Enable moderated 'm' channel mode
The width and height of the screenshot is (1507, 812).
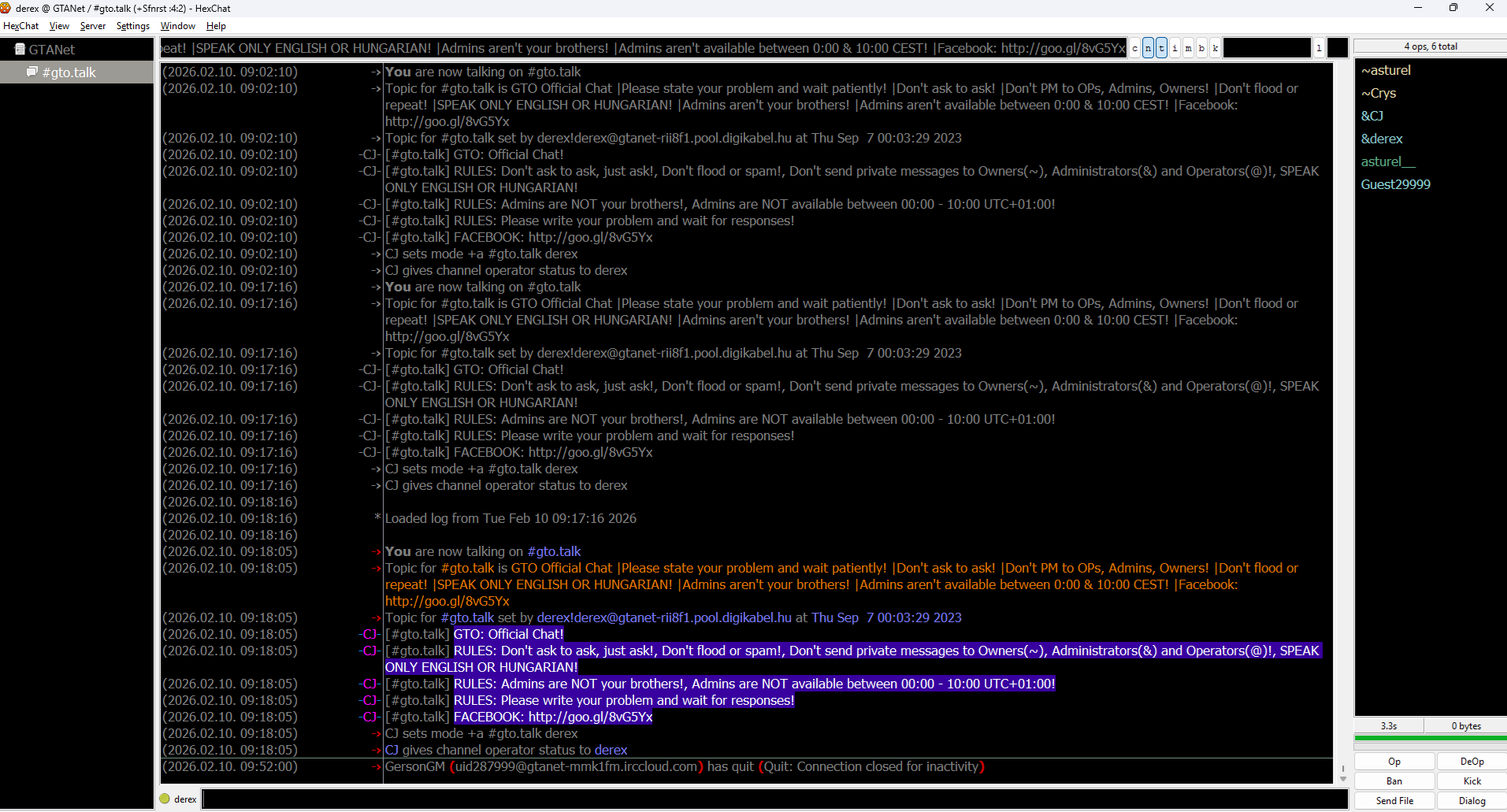coord(1188,48)
